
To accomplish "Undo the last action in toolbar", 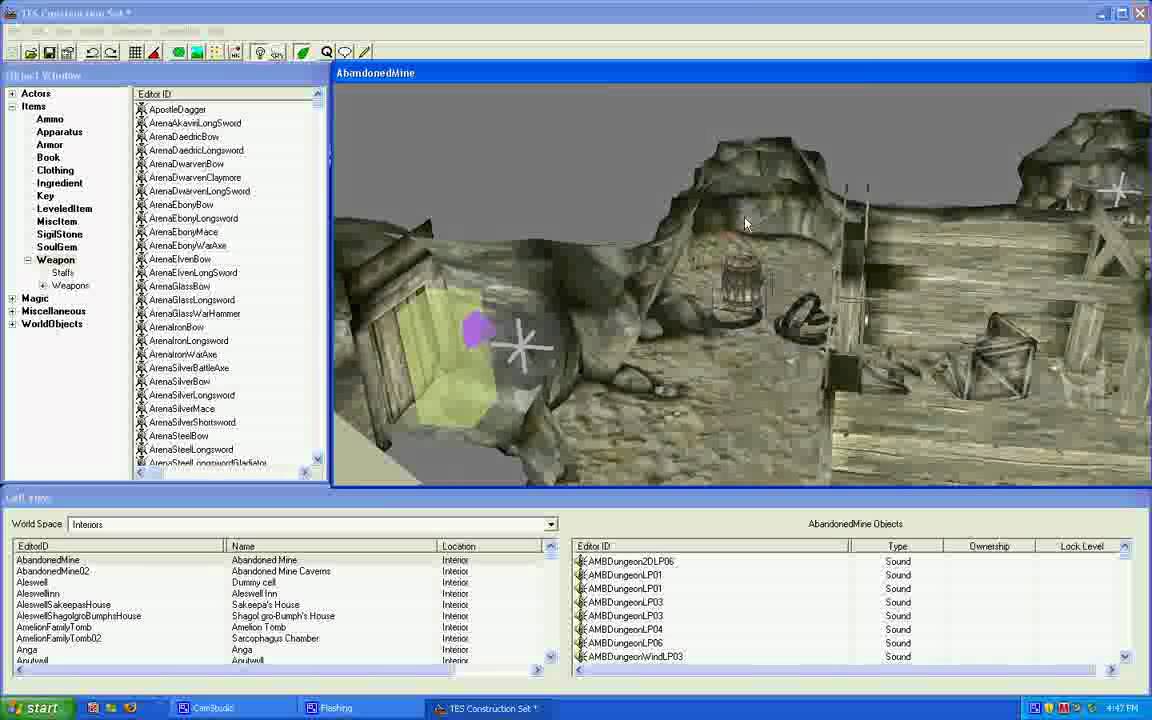I will tap(92, 52).
